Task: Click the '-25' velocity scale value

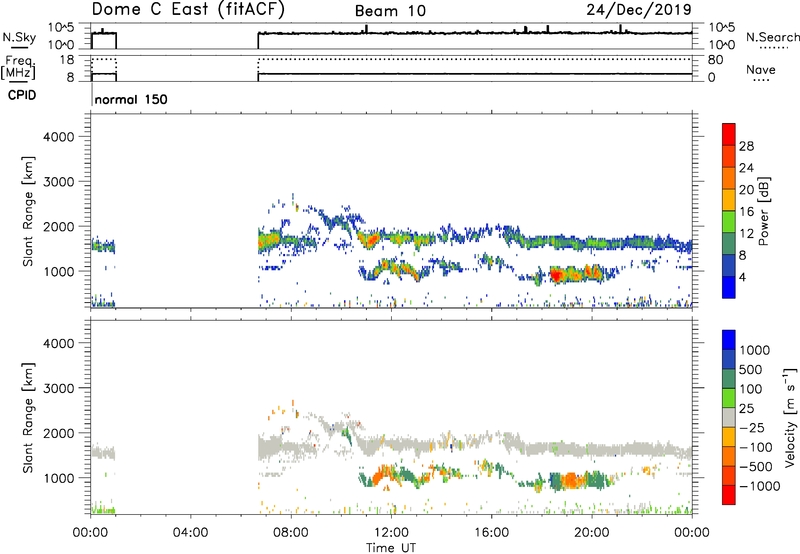Action: pos(753,427)
